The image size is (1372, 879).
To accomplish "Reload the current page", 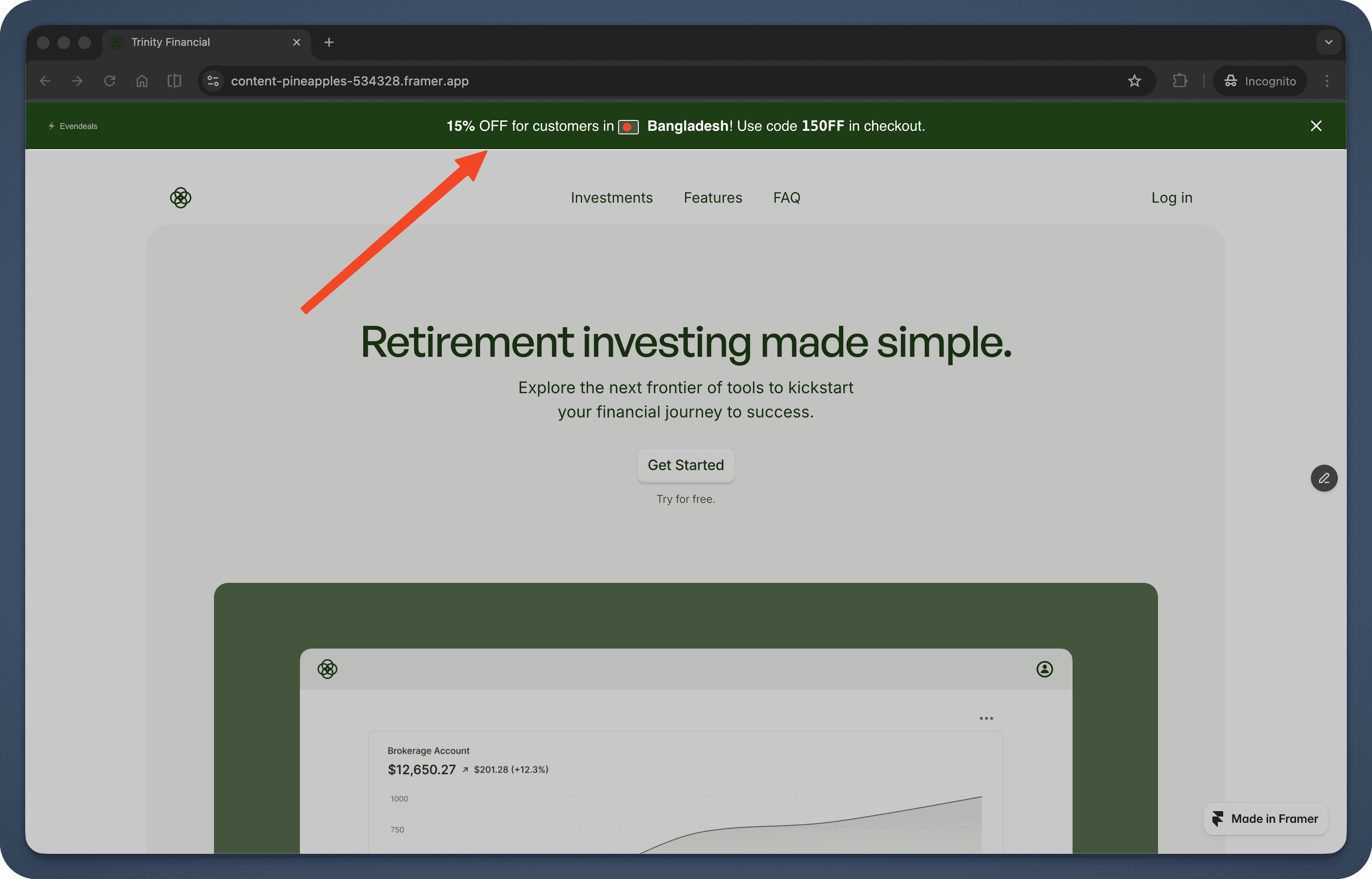I will point(110,80).
